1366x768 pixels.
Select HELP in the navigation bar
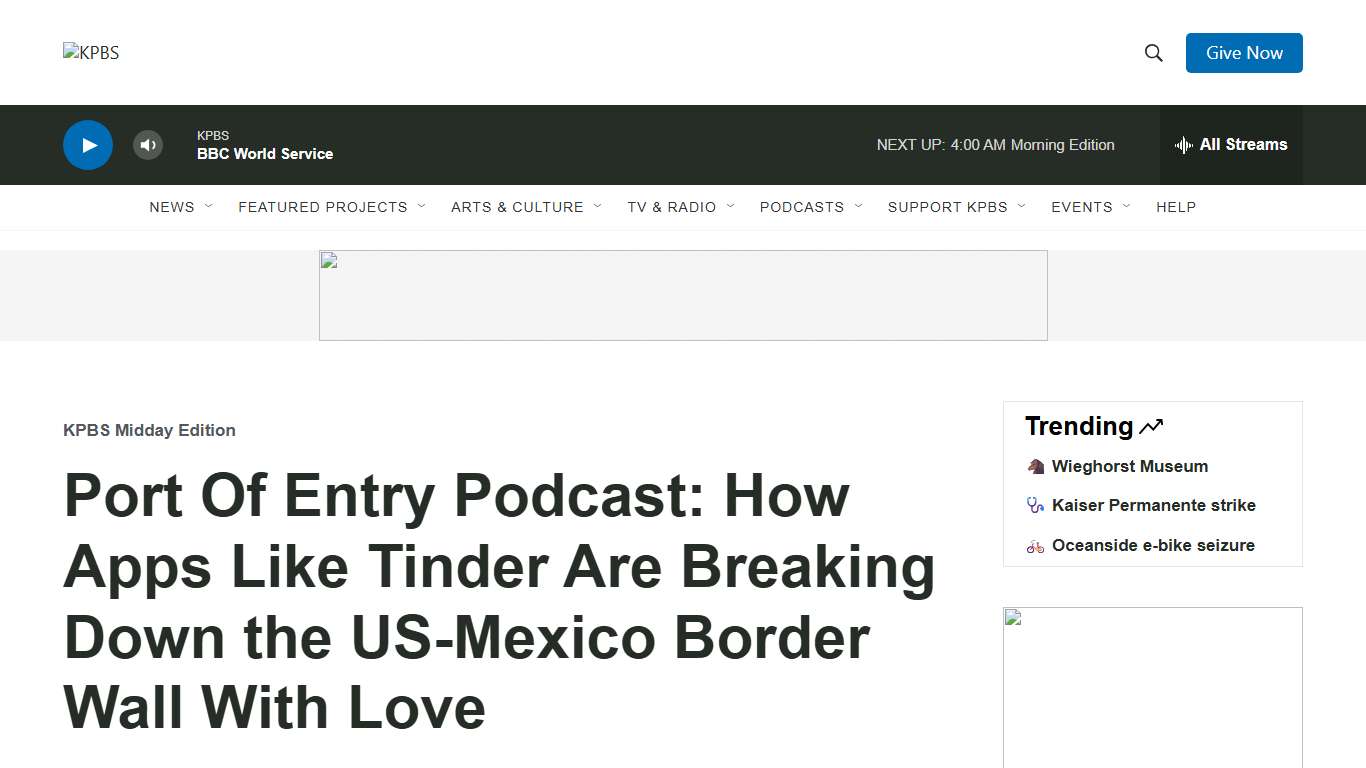[1176, 207]
